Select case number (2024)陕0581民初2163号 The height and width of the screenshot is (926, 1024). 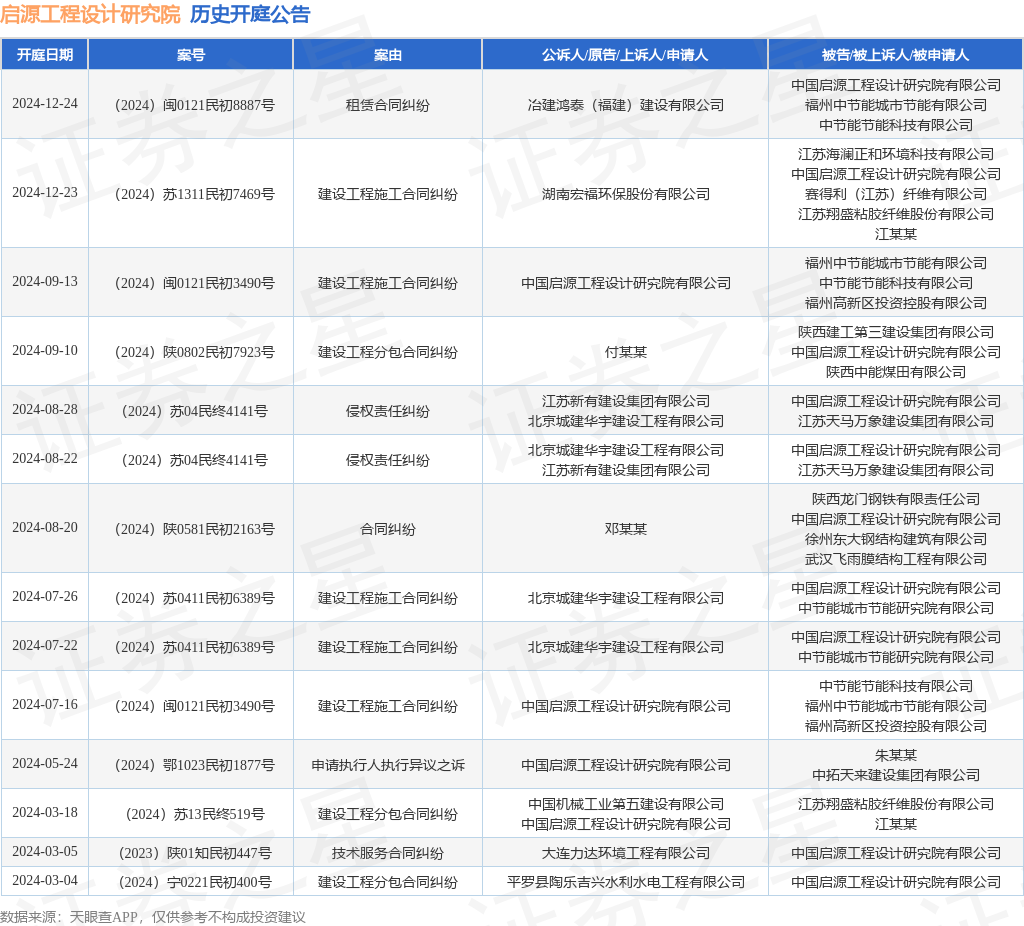195,529
